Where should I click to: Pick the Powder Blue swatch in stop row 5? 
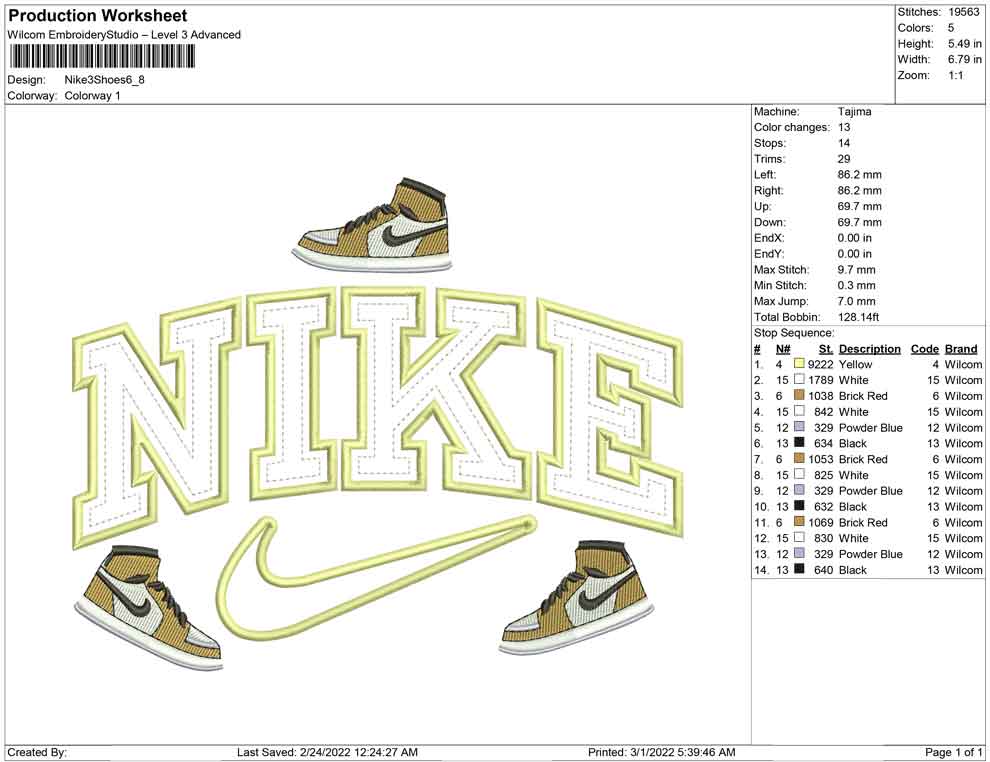tap(799, 427)
